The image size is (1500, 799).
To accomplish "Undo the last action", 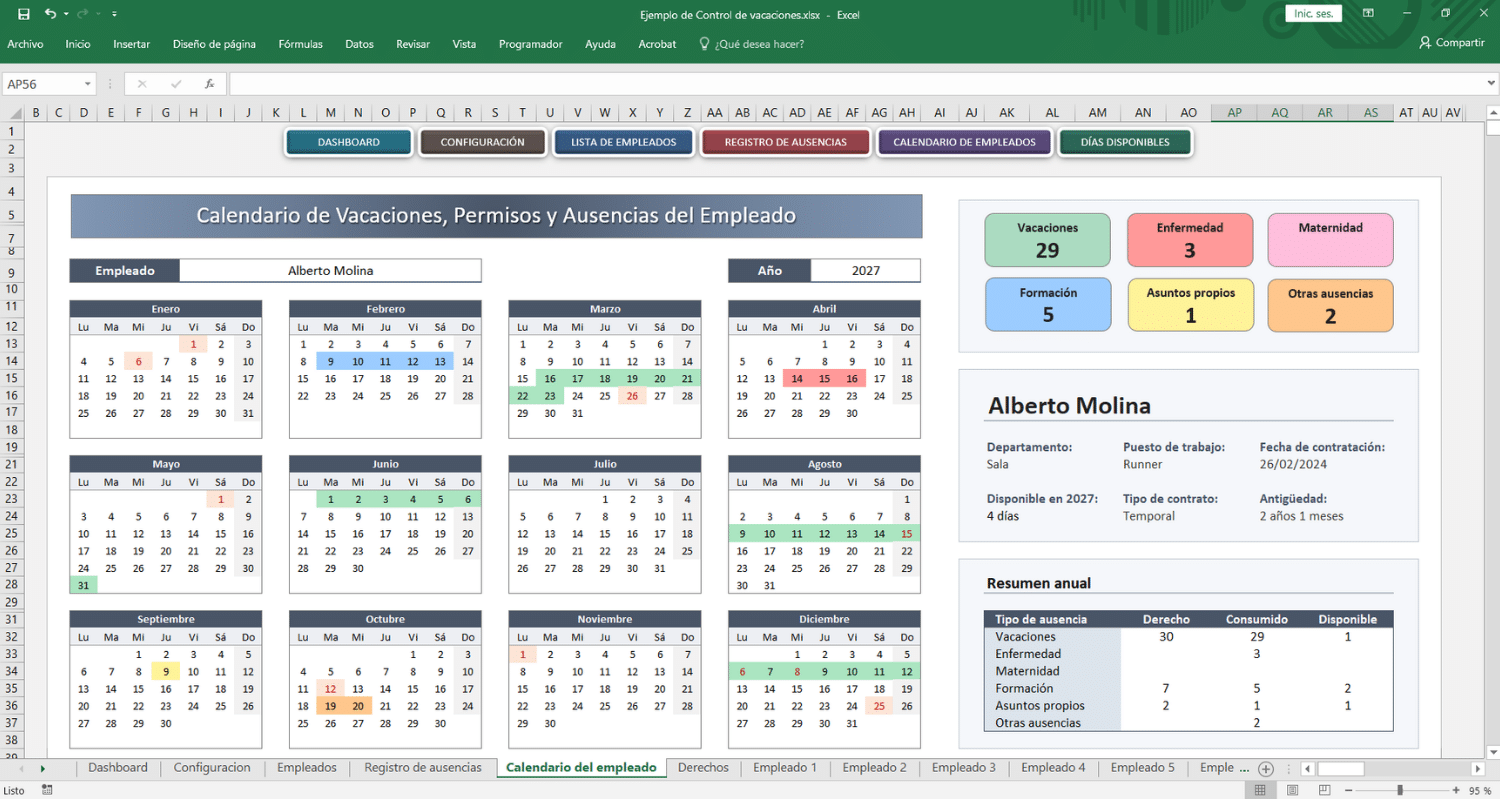I will (x=50, y=14).
